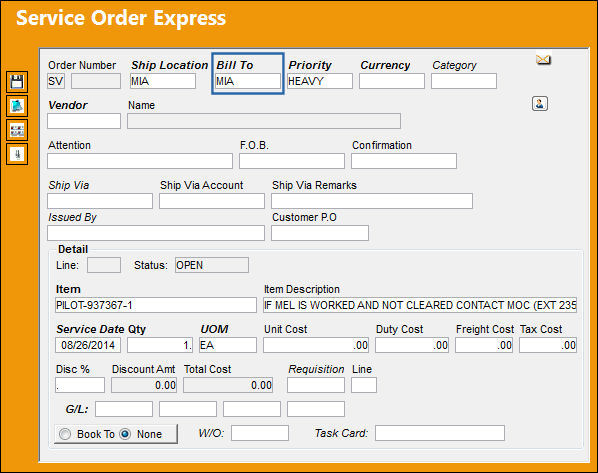This screenshot has width=598, height=473.
Task: Click the last sidebar icon under the grid icon
Action: click(x=17, y=154)
